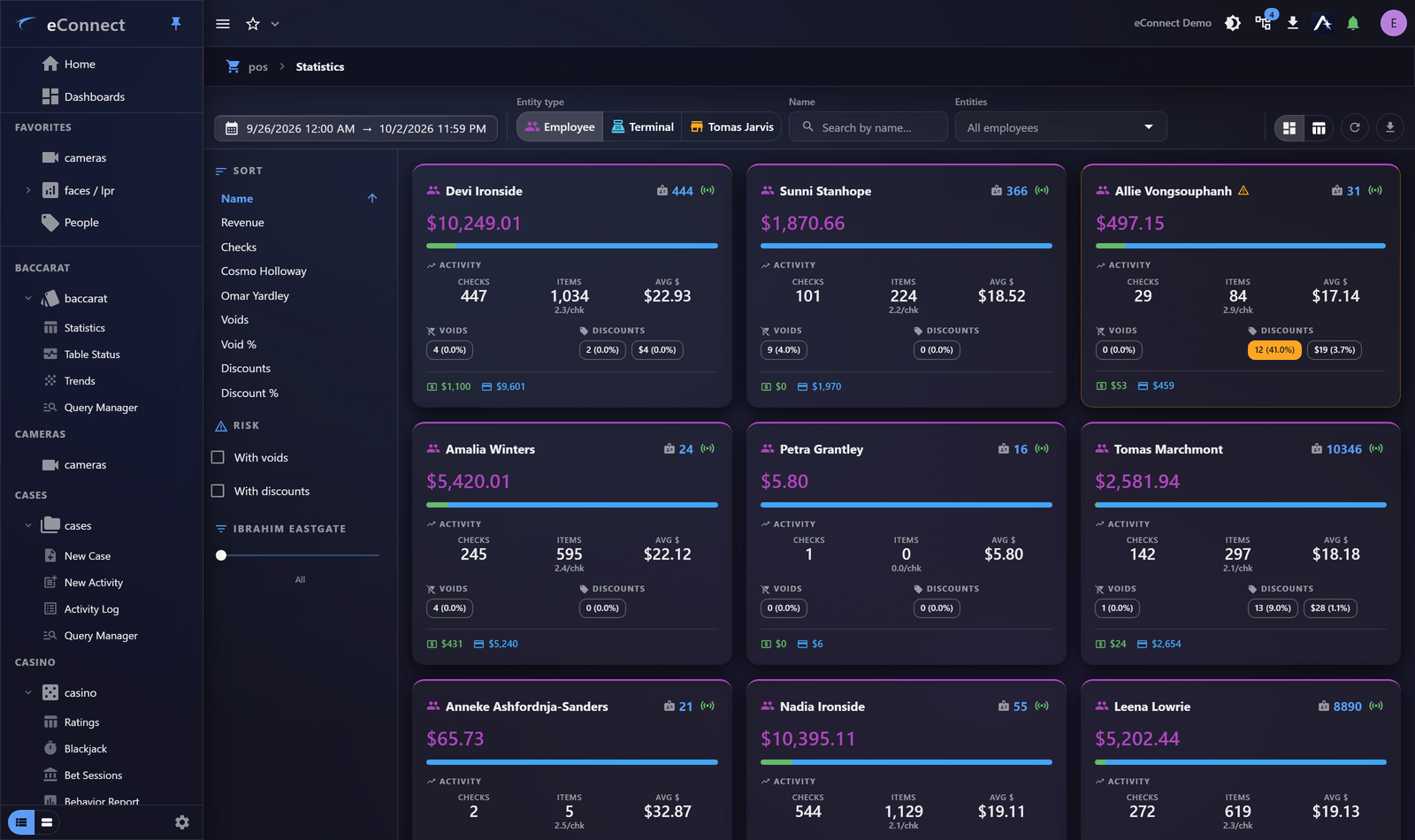The width and height of the screenshot is (1415, 840).
Task: Select Terminal entity type
Action: (x=643, y=126)
